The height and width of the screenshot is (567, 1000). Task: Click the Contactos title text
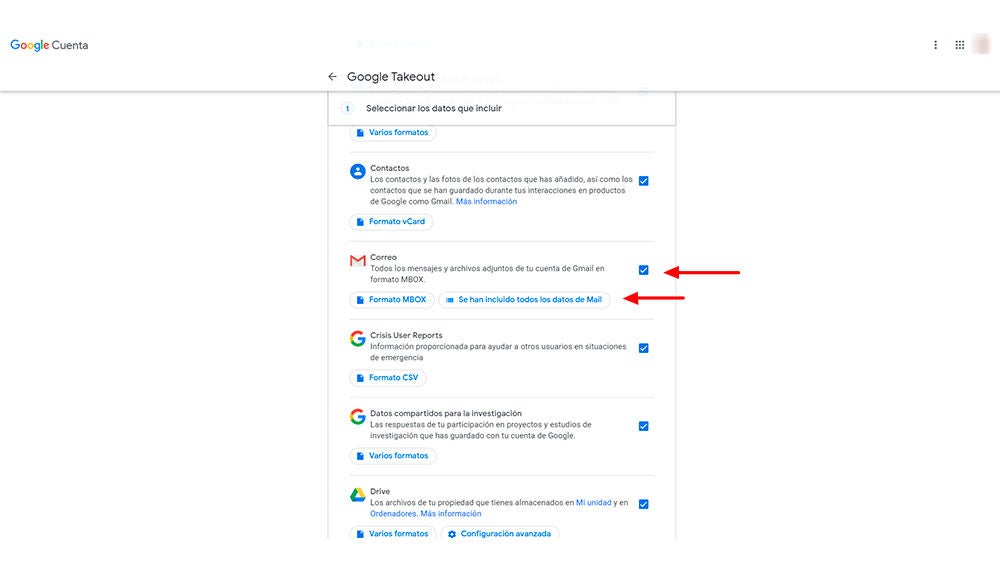390,168
